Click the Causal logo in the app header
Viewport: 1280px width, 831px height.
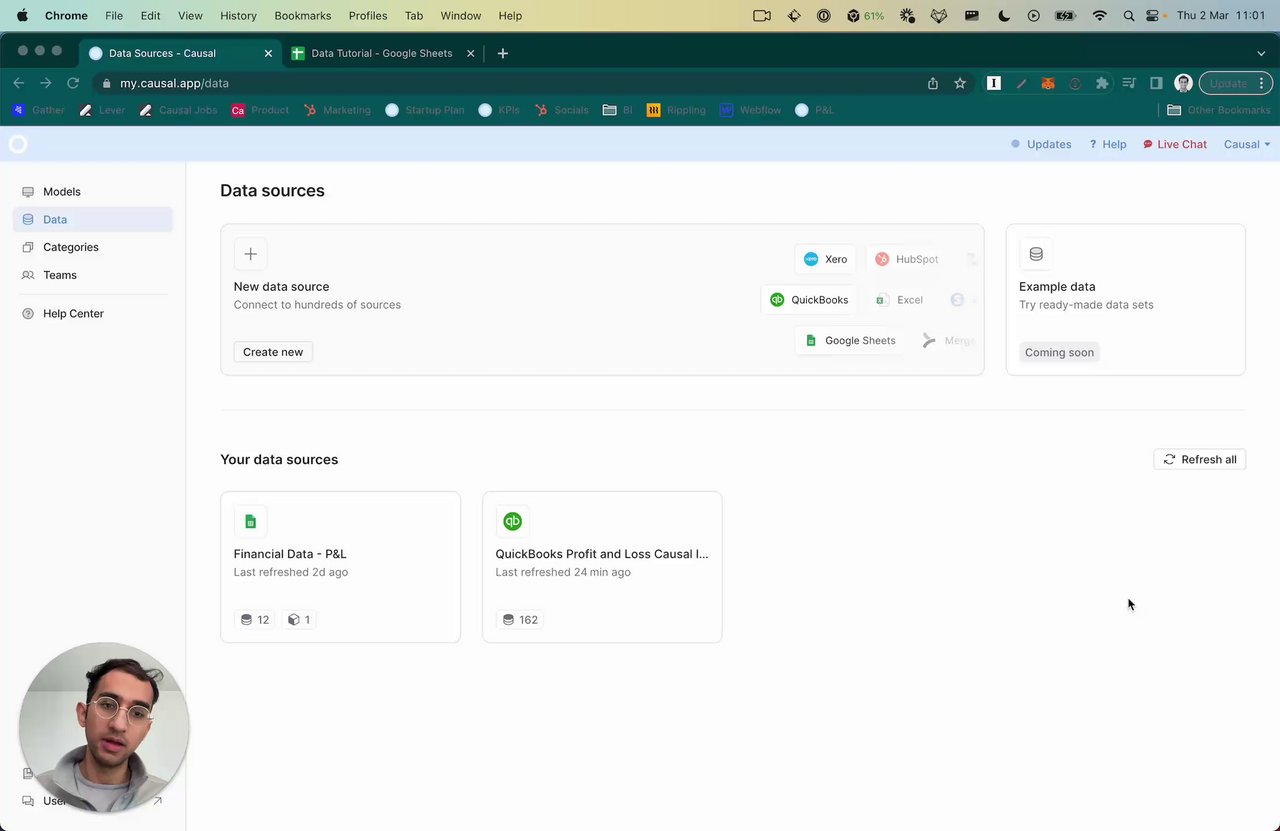pyautogui.click(x=17, y=145)
